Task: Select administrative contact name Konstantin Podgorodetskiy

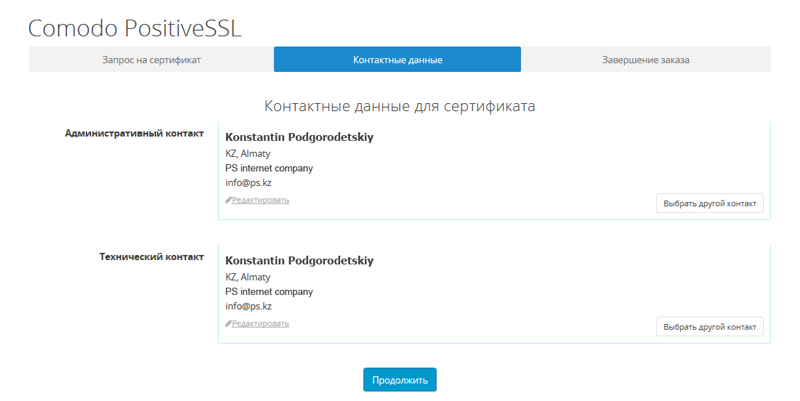Action: pos(299,137)
